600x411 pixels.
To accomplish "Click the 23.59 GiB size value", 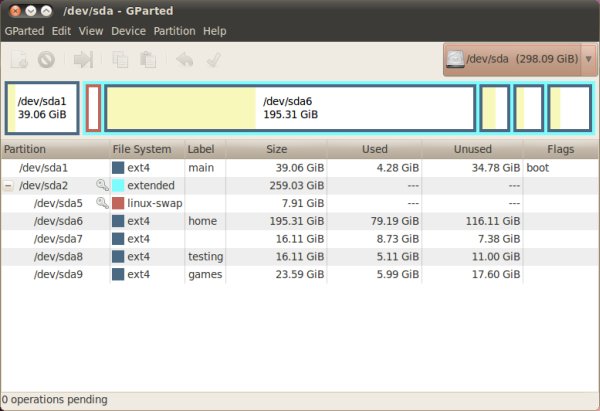I will [300, 274].
